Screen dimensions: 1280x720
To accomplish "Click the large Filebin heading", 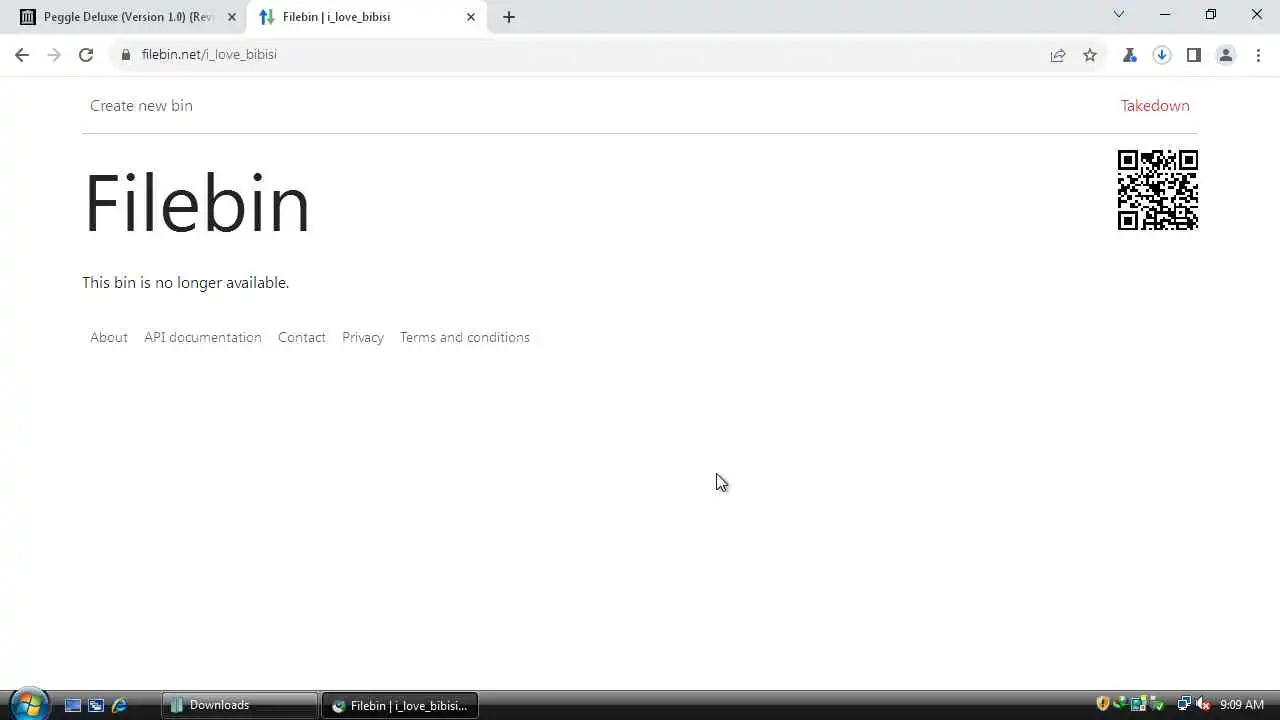I will [x=197, y=204].
